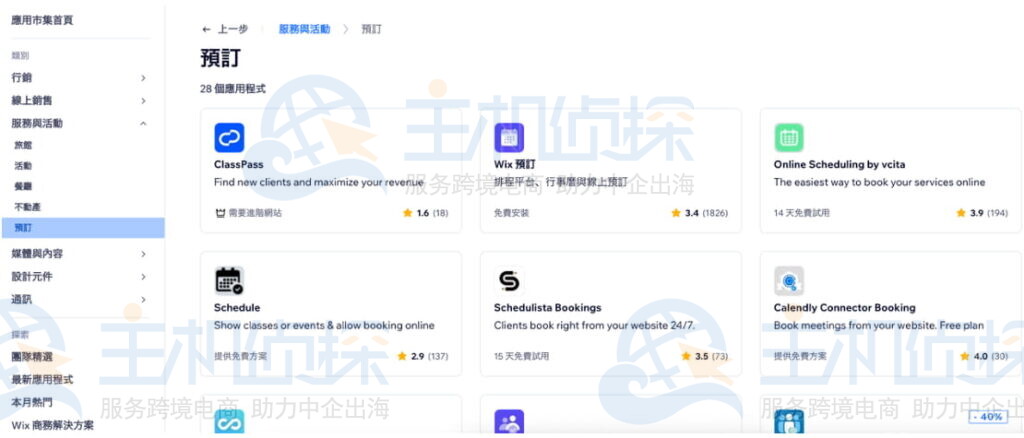Click the Wix 預訂 calendar icon
1024x438 pixels.
pos(509,138)
